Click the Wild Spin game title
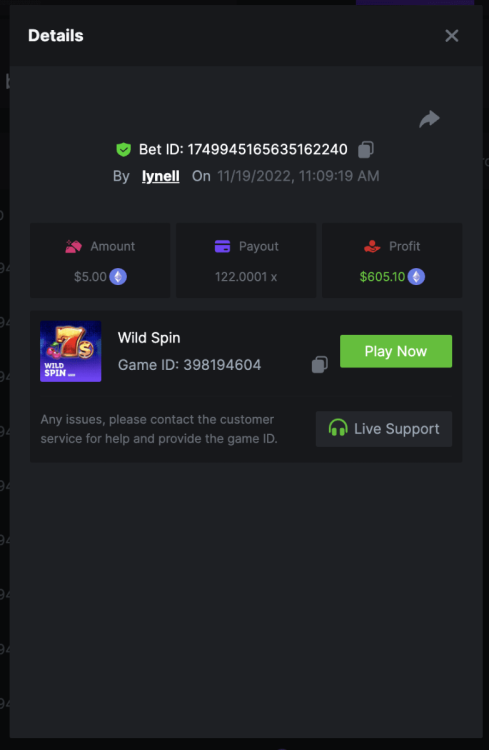 pyautogui.click(x=149, y=338)
